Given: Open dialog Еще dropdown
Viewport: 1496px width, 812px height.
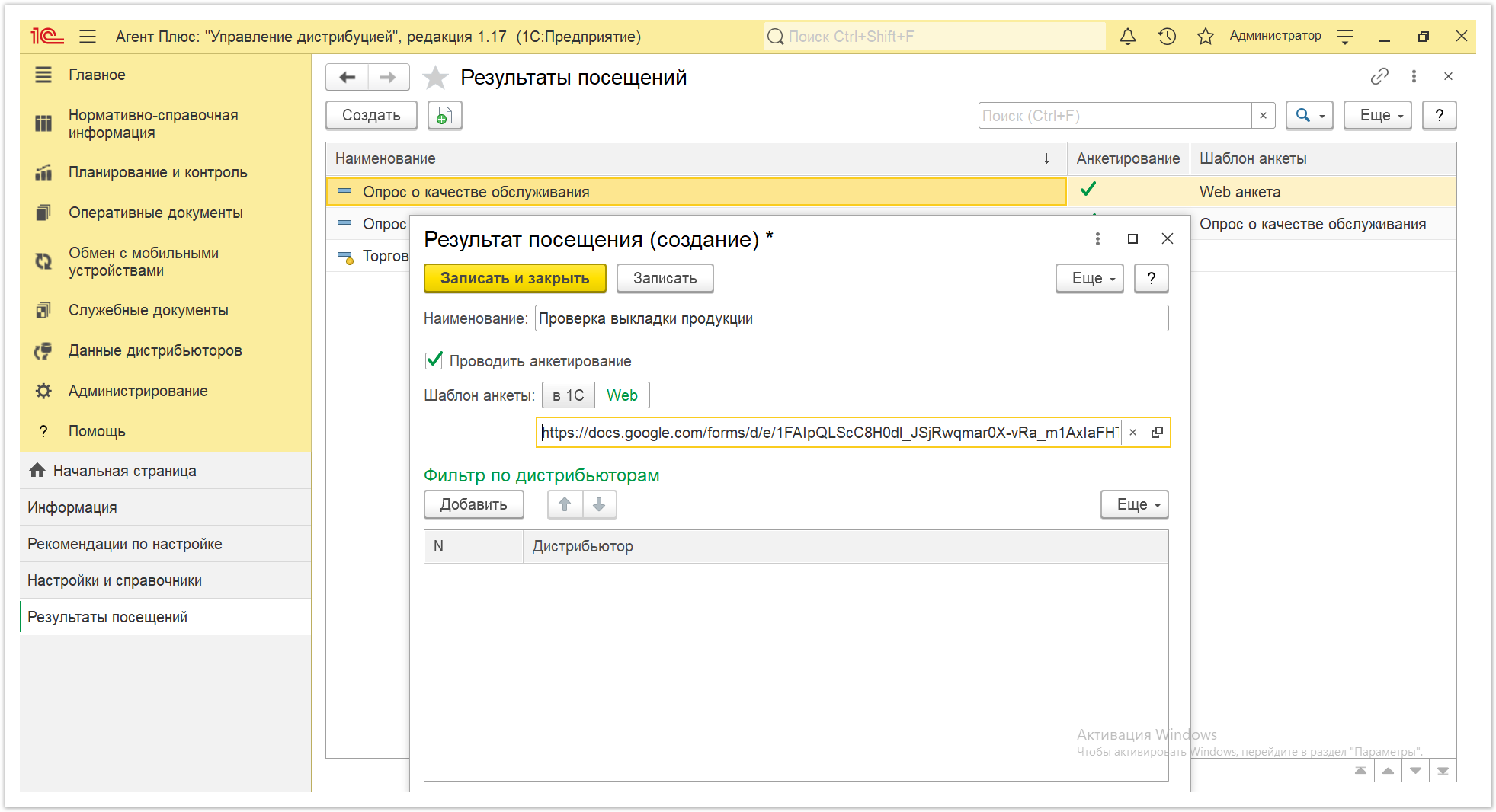Looking at the screenshot, I should click(x=1090, y=278).
